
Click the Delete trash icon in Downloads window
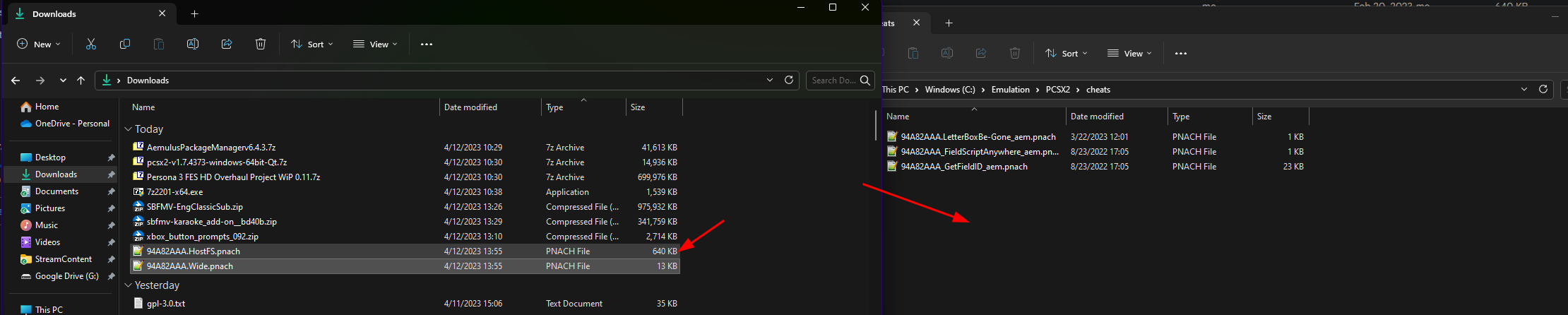[x=261, y=44]
